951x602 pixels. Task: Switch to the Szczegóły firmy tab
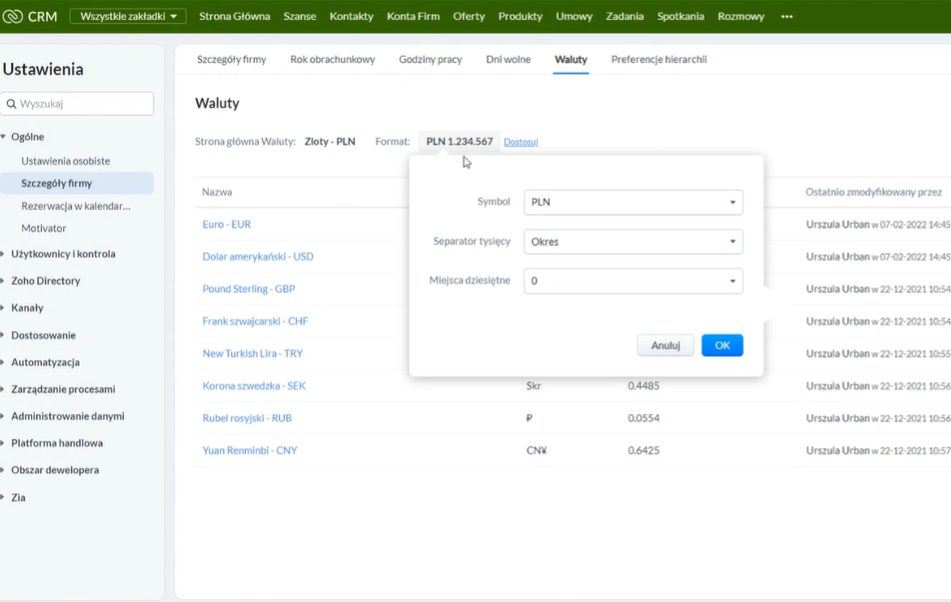[232, 59]
